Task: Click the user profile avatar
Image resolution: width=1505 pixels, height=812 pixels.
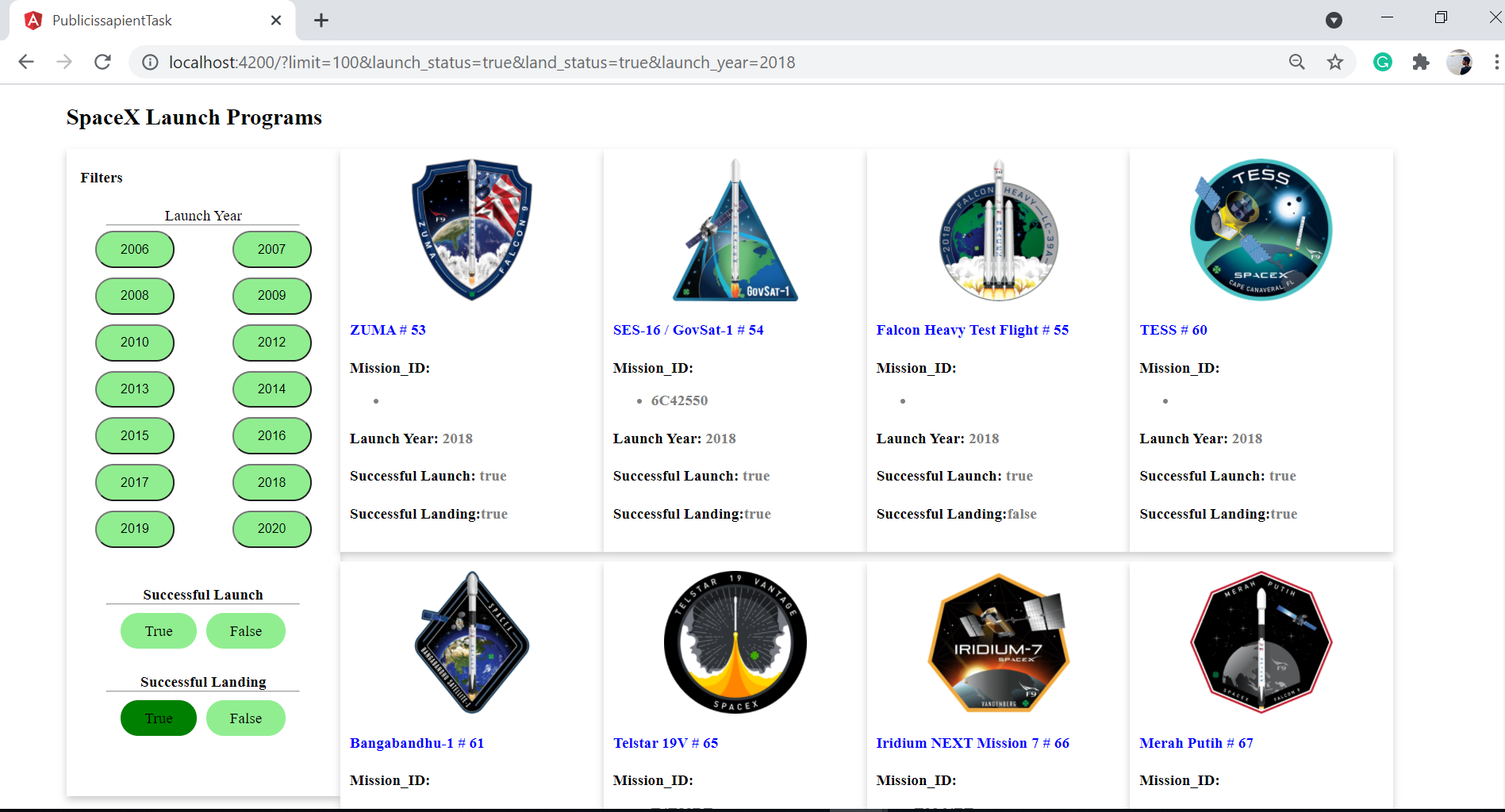Action: (1460, 62)
